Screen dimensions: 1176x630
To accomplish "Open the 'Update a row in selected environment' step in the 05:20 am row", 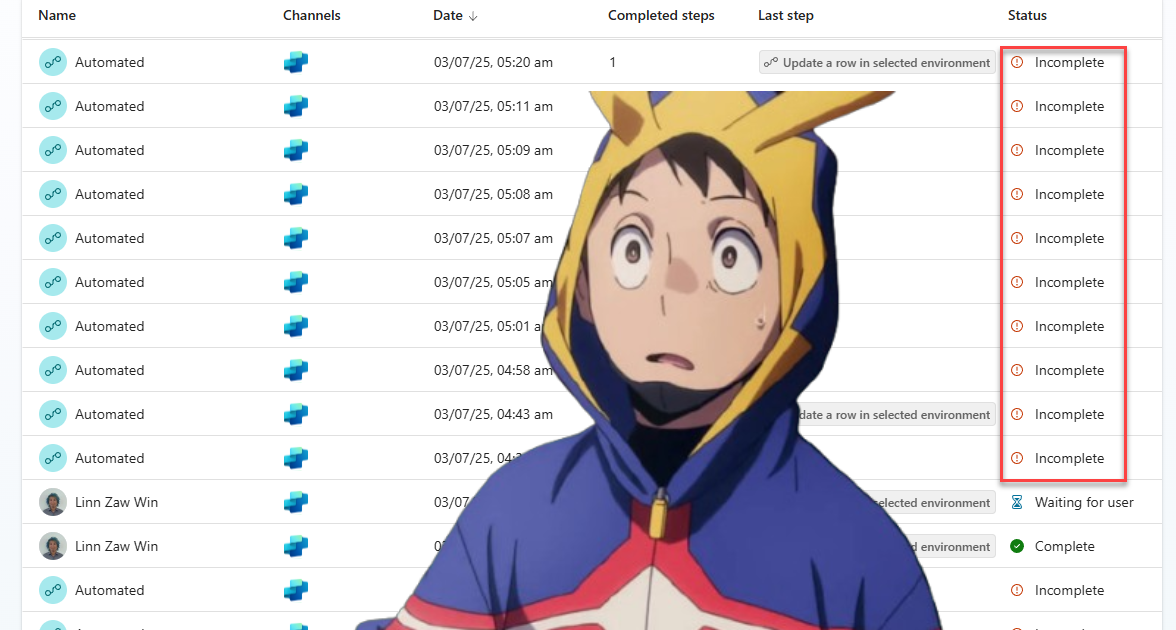I will 877,63.
